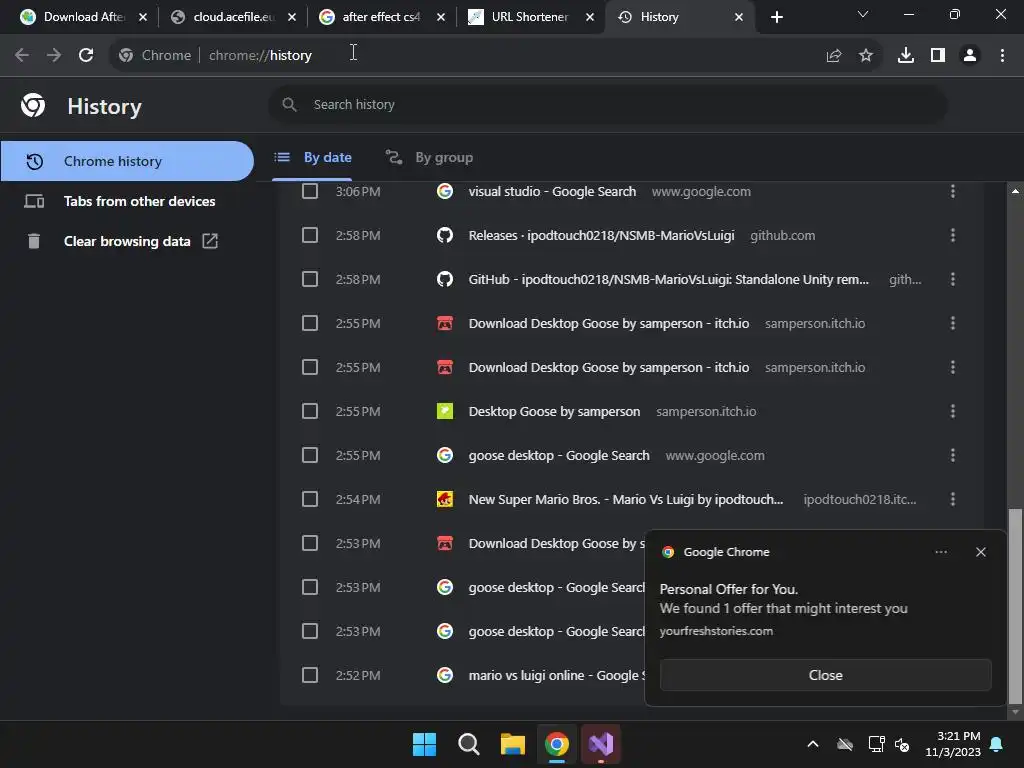Switch to the By date tab

pos(312,157)
